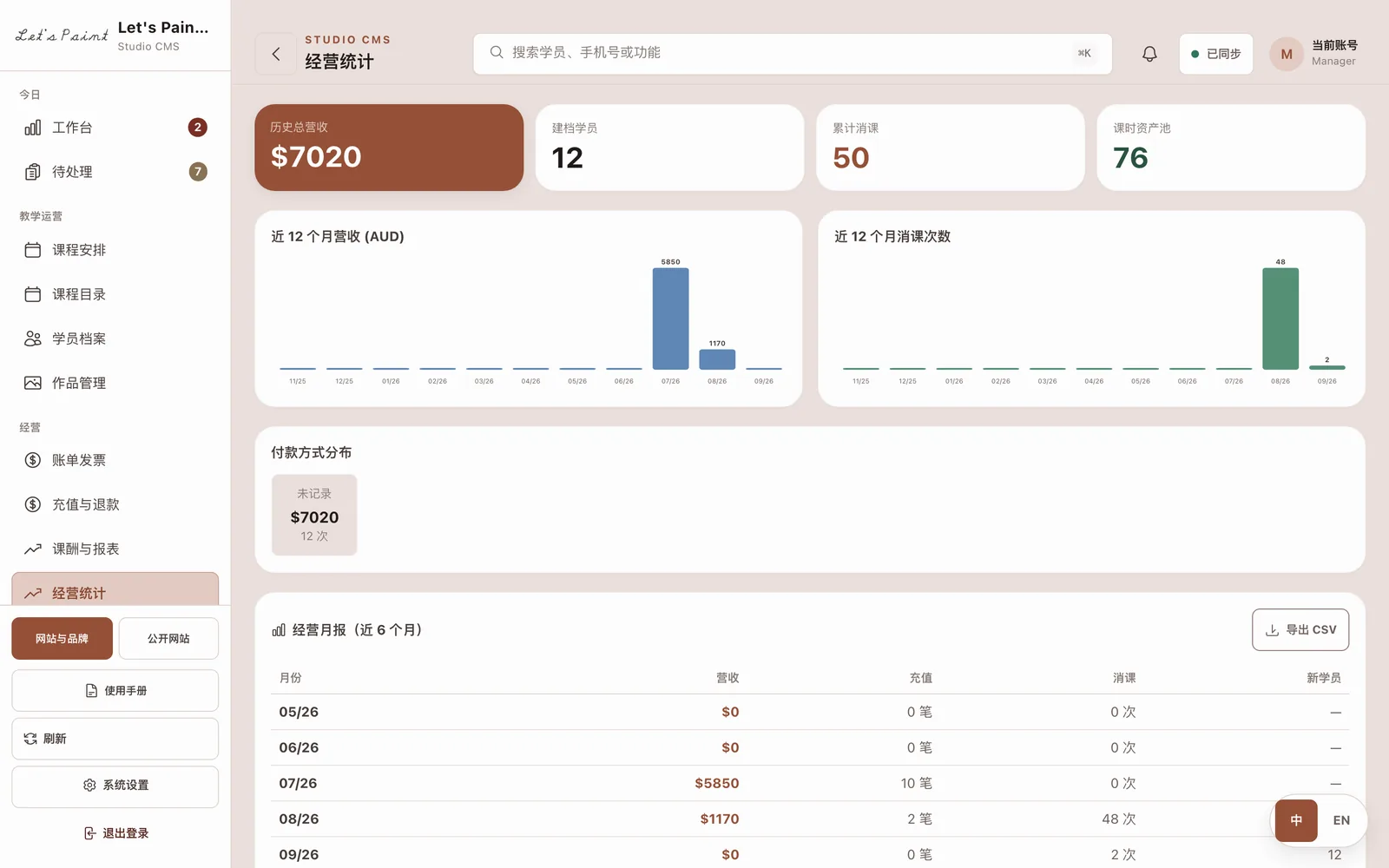Click the 未记录 $7020 payment card
This screenshot has height=868, width=1389.
click(x=314, y=515)
